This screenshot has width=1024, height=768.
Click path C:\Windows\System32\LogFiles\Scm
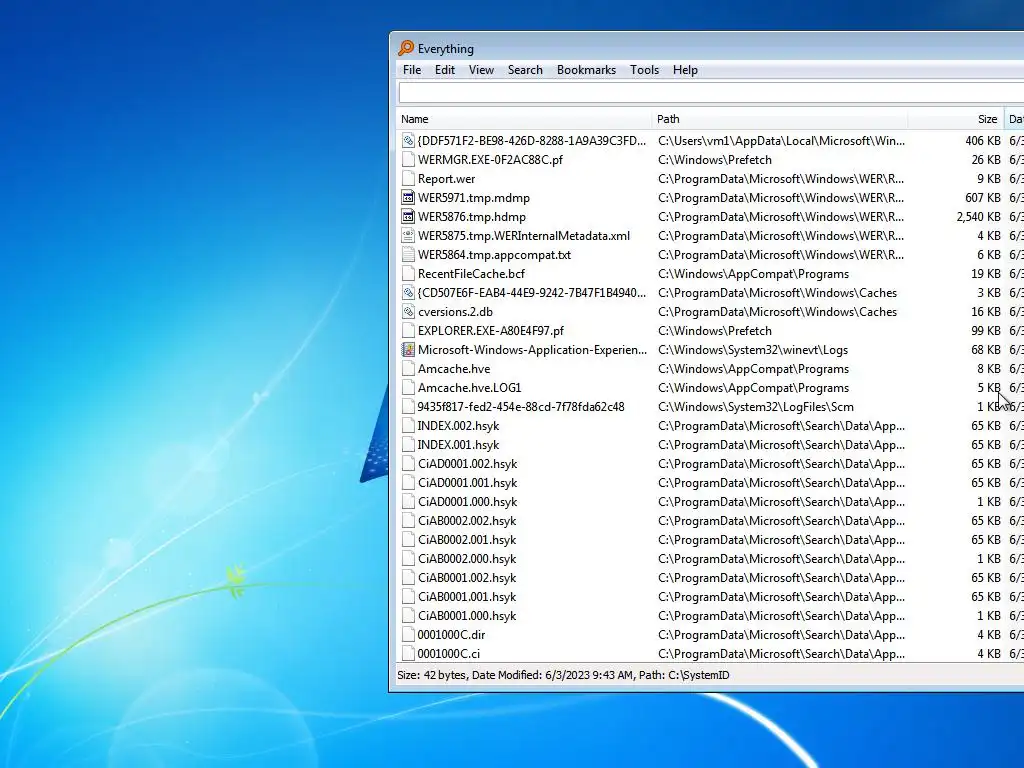click(756, 406)
